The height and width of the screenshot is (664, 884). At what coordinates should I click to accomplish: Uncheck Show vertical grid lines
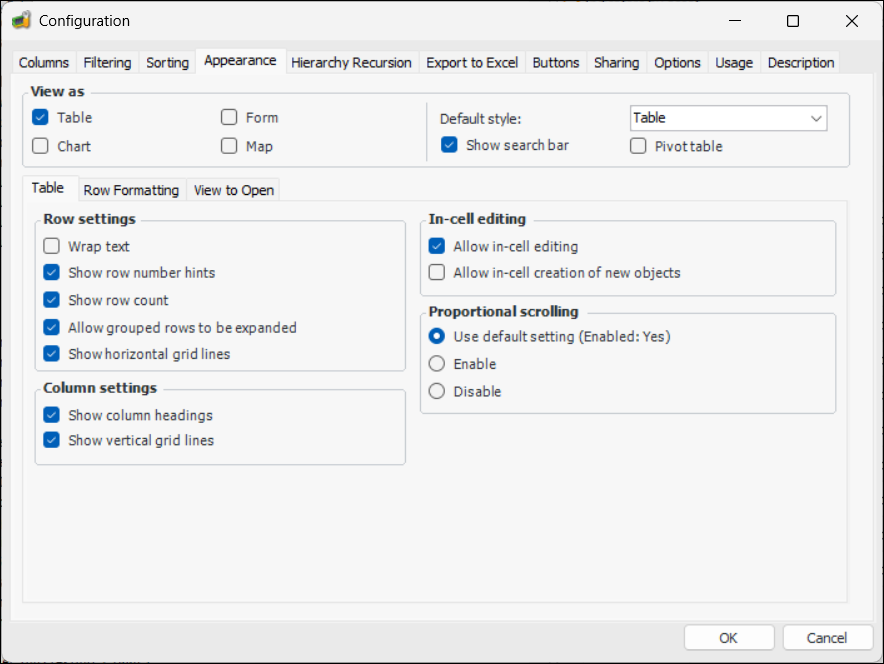pos(52,440)
